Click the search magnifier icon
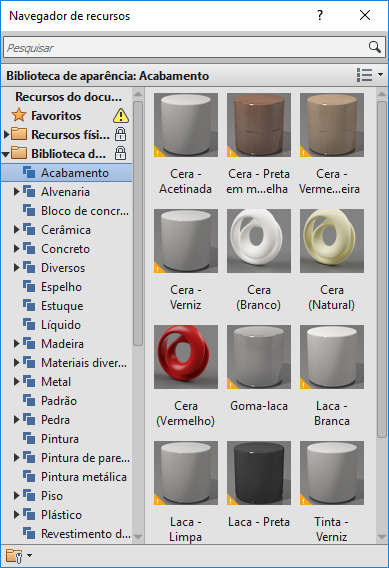This screenshot has height=568, width=389. coord(375,47)
